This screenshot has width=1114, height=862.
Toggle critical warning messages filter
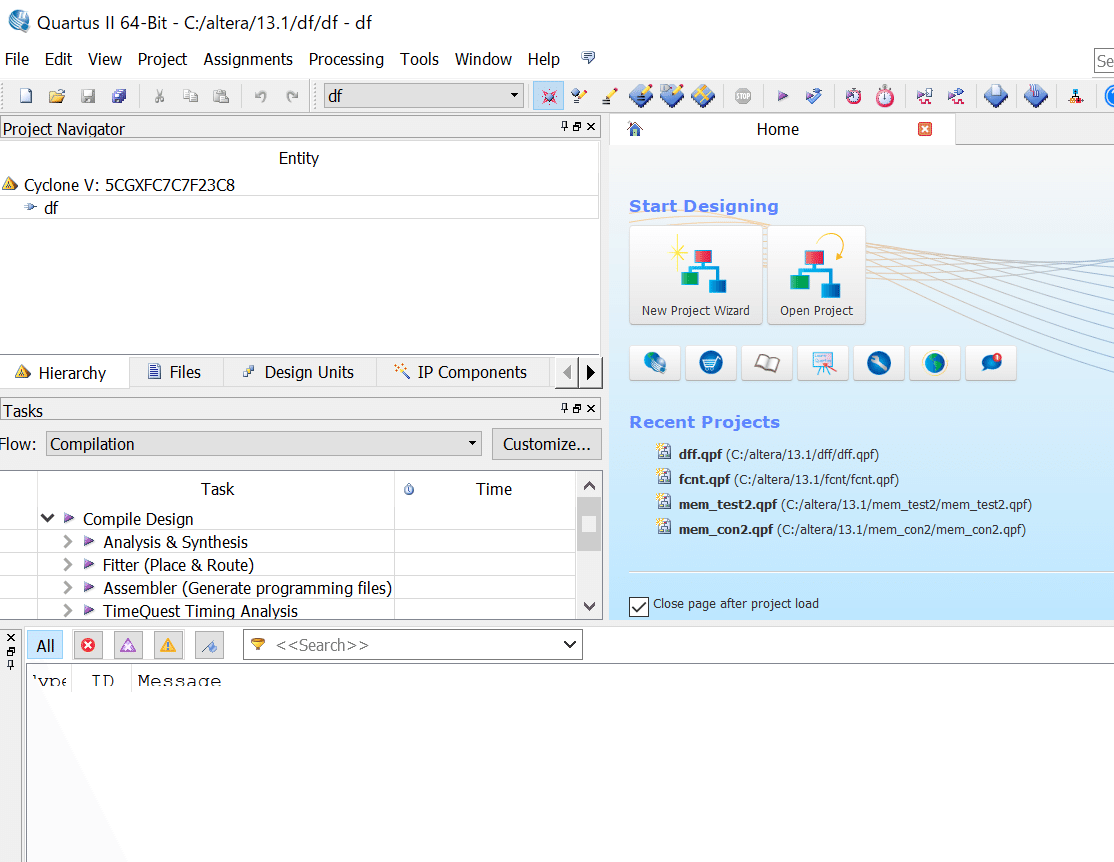pyautogui.click(x=128, y=645)
